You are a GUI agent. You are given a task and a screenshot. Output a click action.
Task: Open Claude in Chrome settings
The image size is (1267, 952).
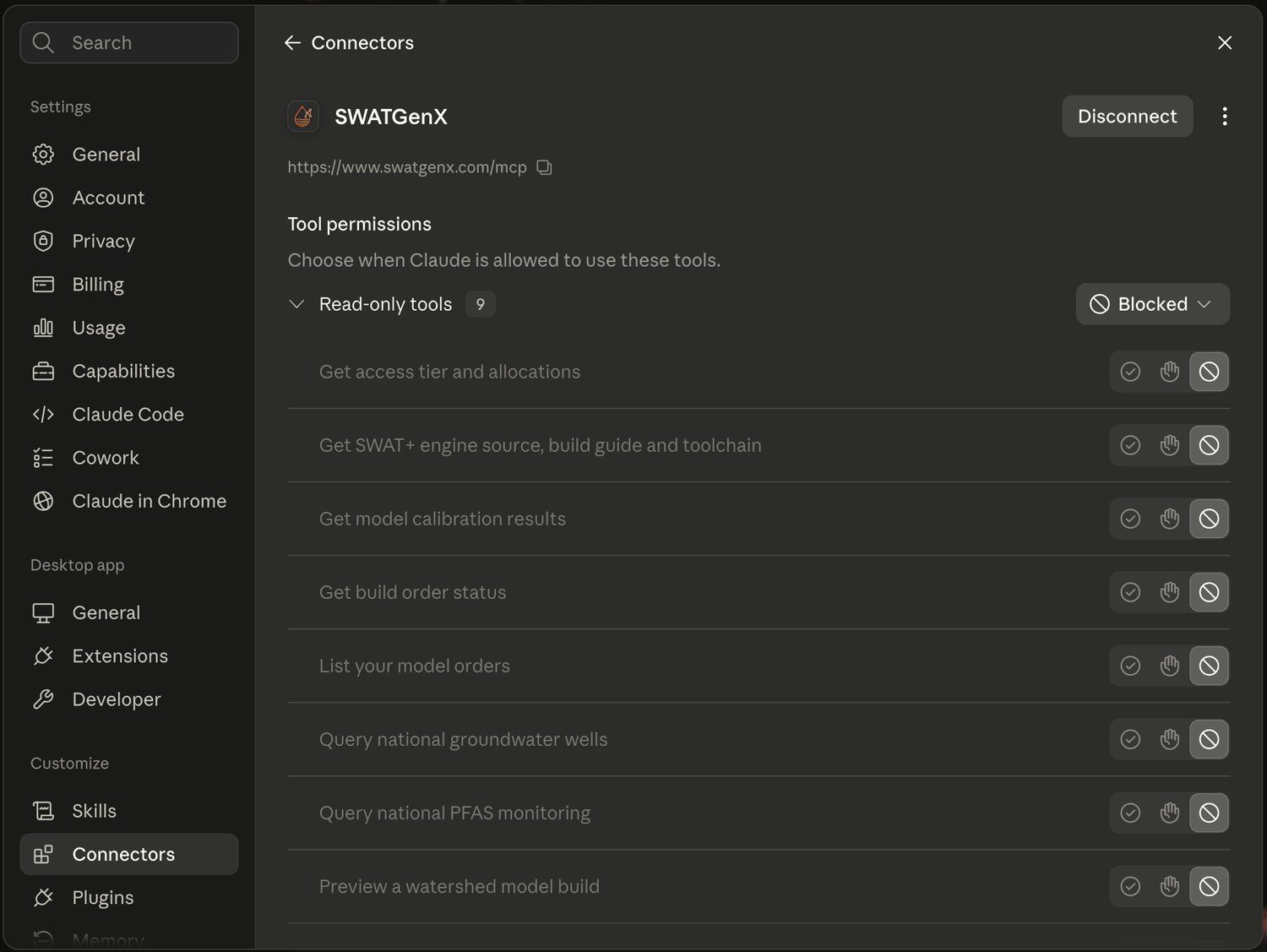(129, 501)
